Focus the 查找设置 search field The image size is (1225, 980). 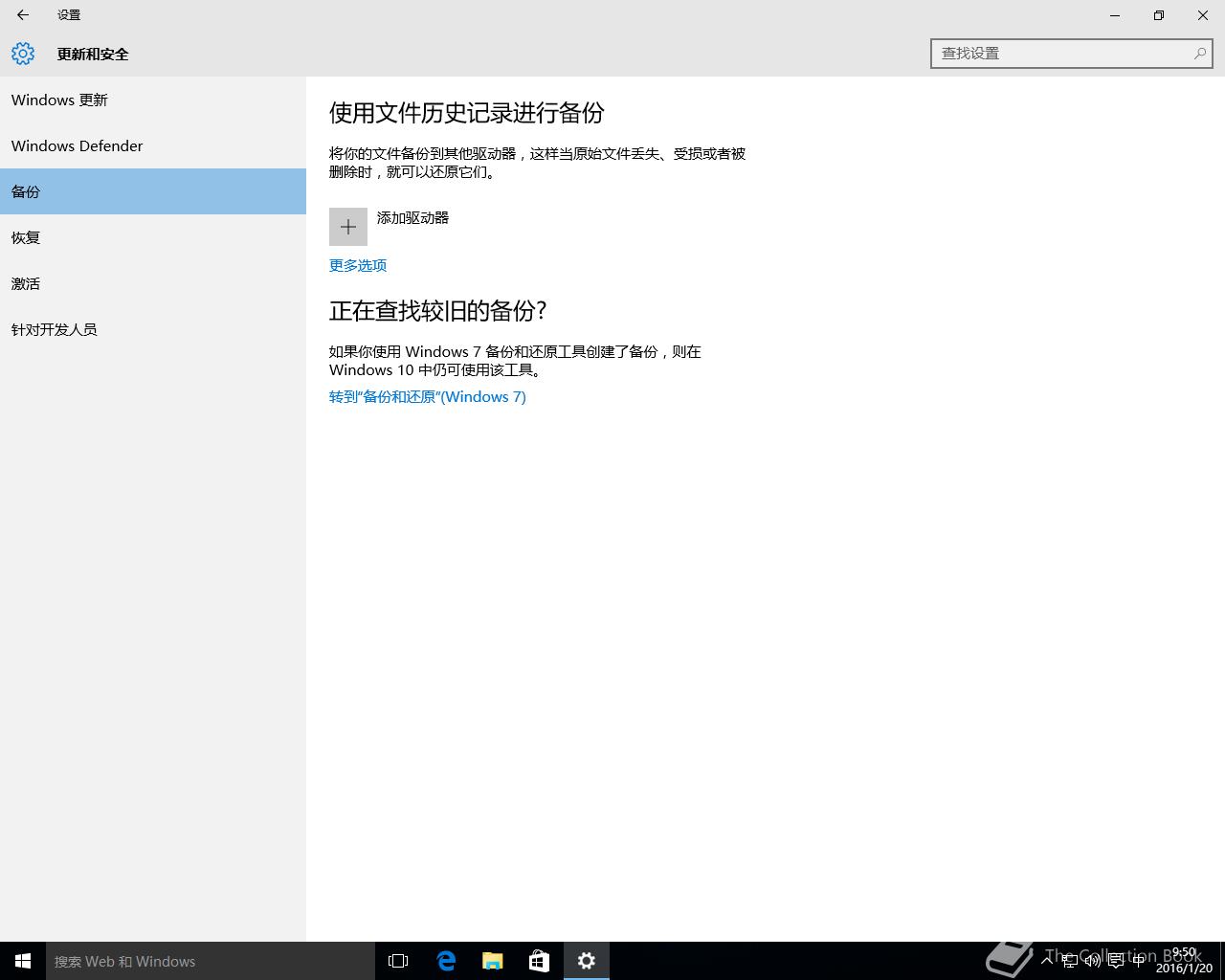(1071, 54)
